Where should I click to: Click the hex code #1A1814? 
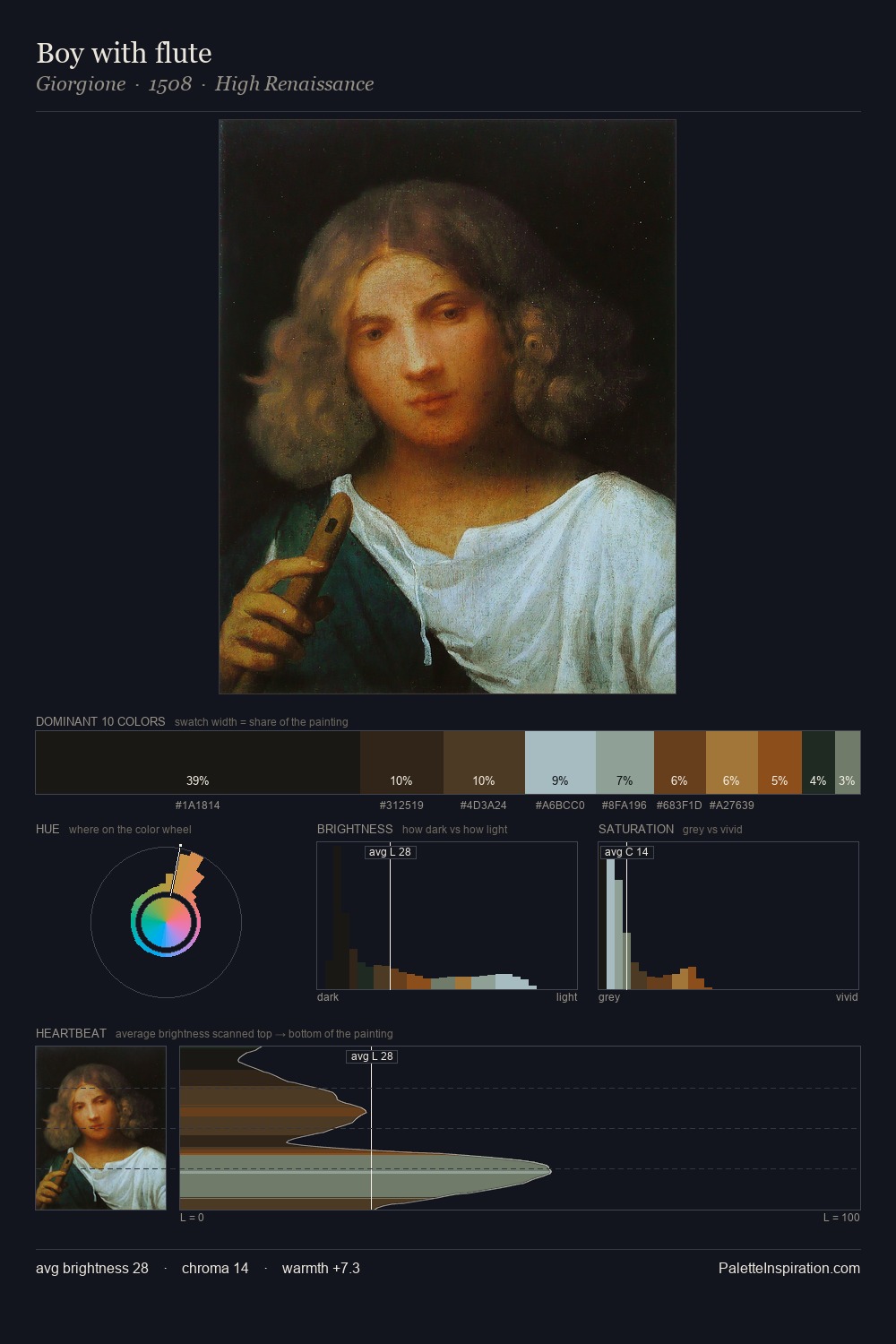pyautogui.click(x=198, y=805)
